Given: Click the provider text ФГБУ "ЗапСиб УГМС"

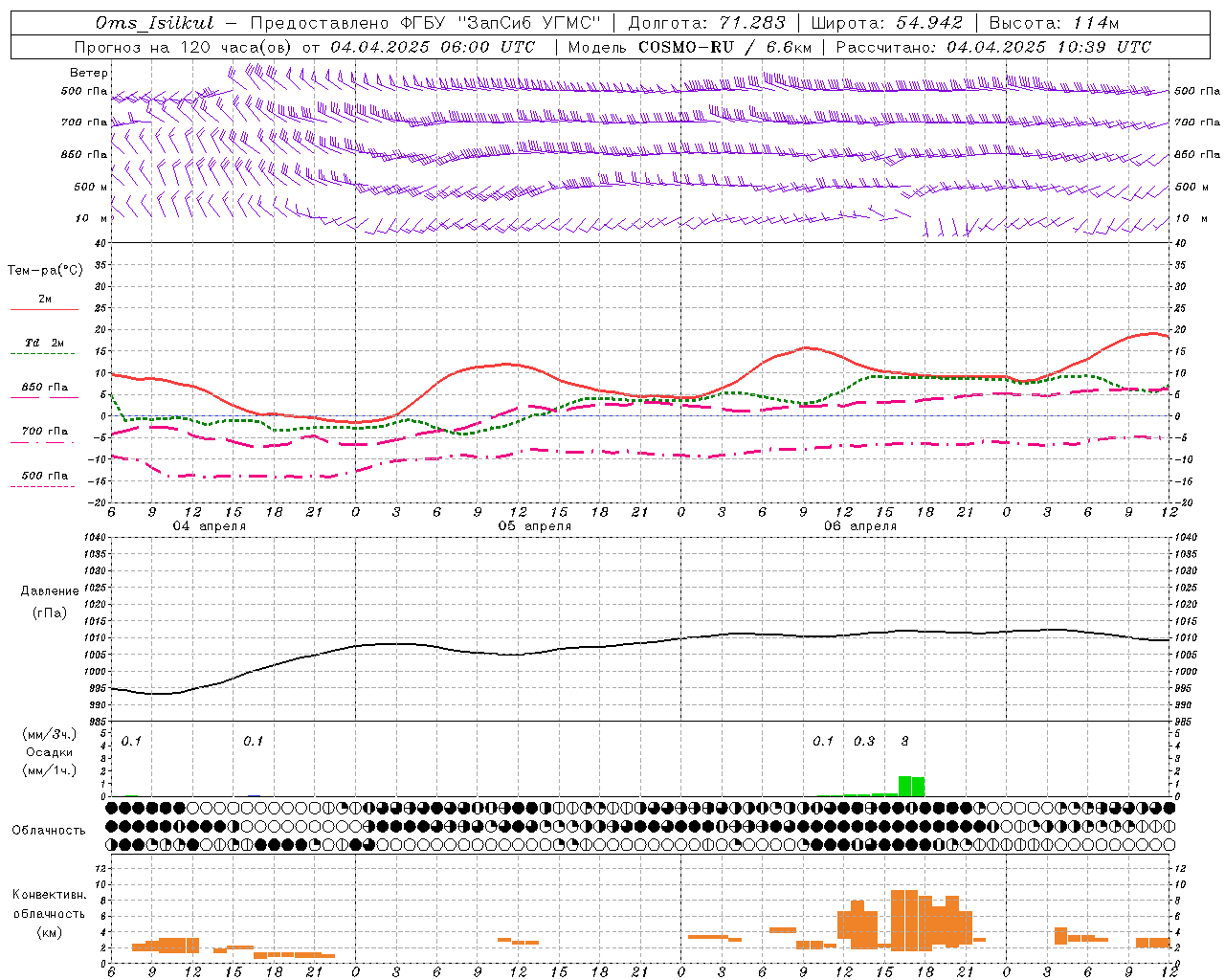Looking at the screenshot, I should pyautogui.click(x=501, y=23).
